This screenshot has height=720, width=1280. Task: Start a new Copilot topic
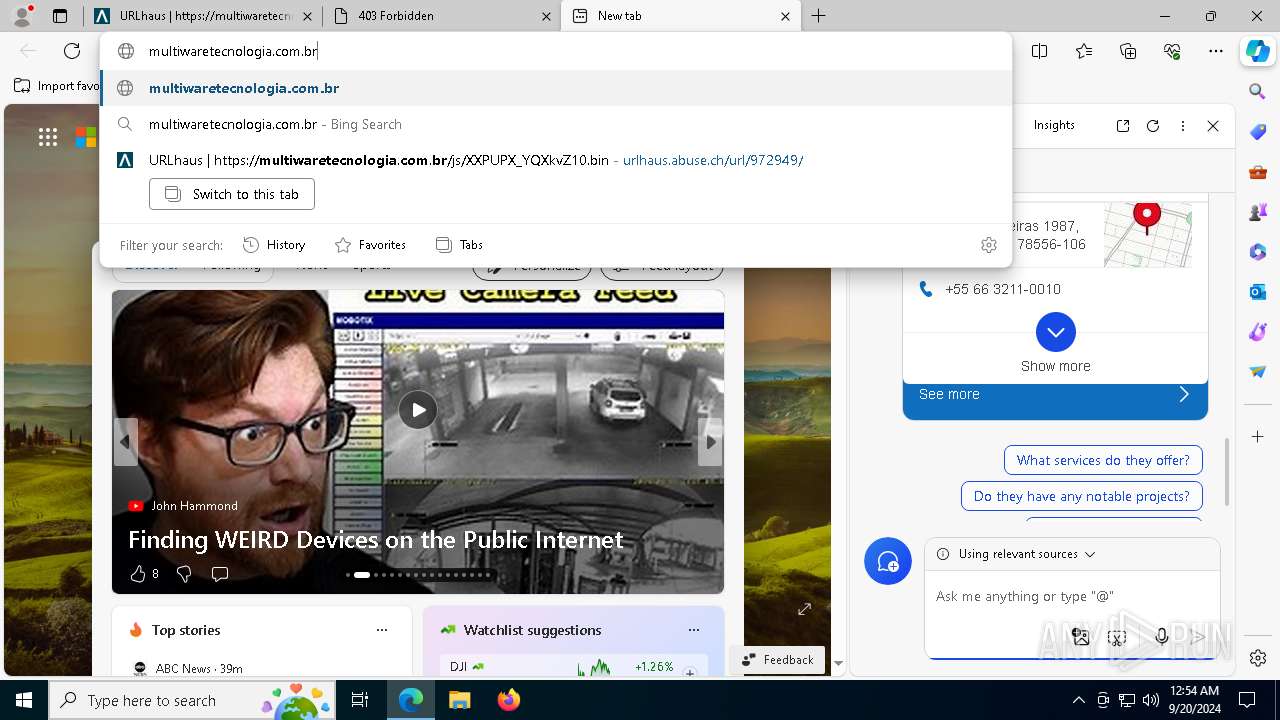(x=888, y=561)
